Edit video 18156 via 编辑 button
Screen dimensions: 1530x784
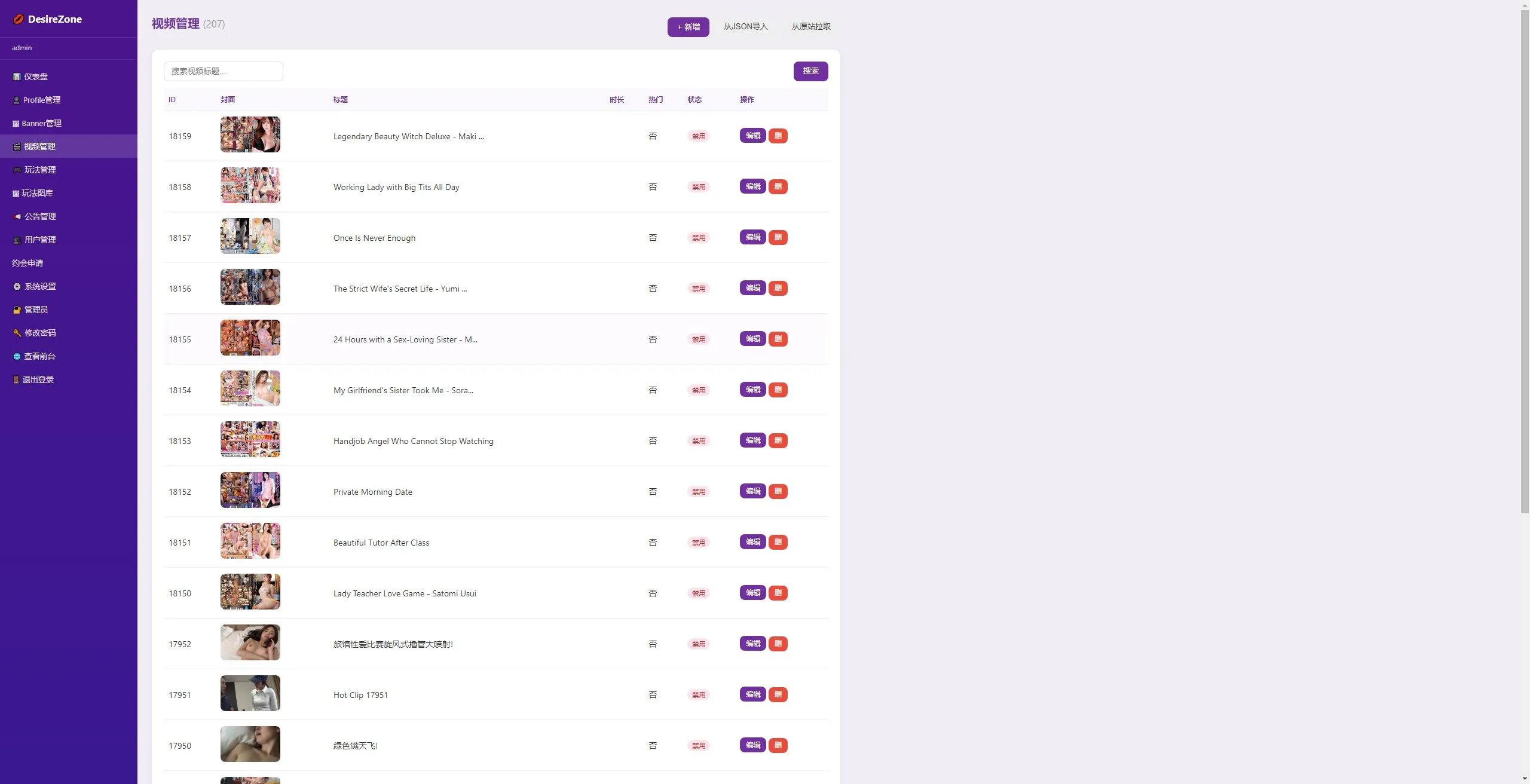752,288
